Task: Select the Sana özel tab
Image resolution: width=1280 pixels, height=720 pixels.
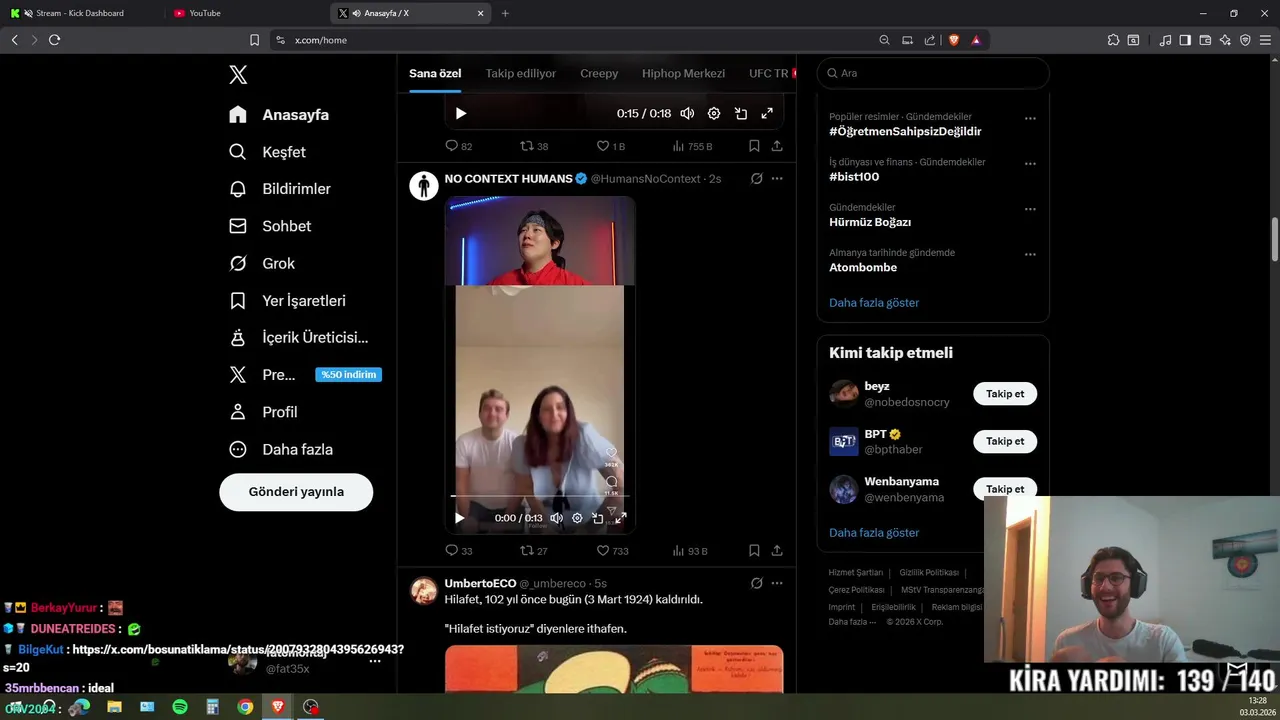Action: click(435, 73)
